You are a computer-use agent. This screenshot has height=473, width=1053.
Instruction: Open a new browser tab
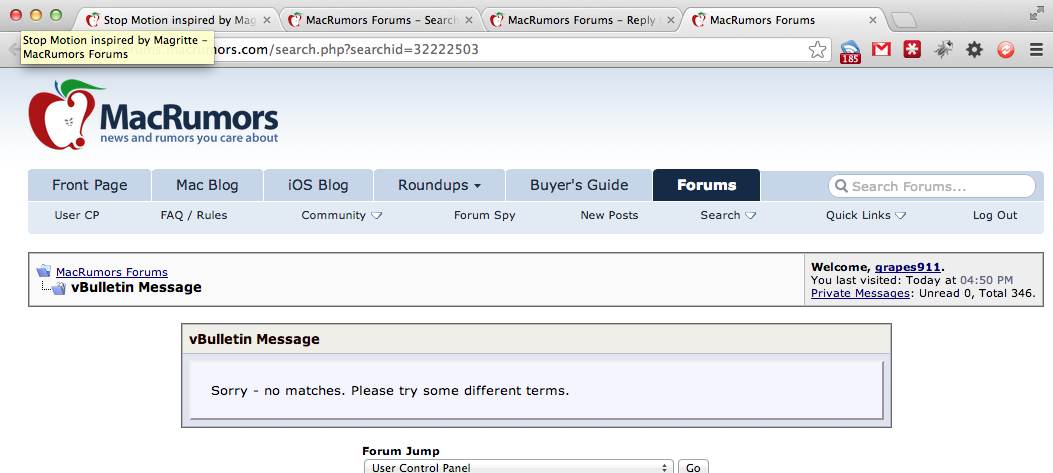903,21
